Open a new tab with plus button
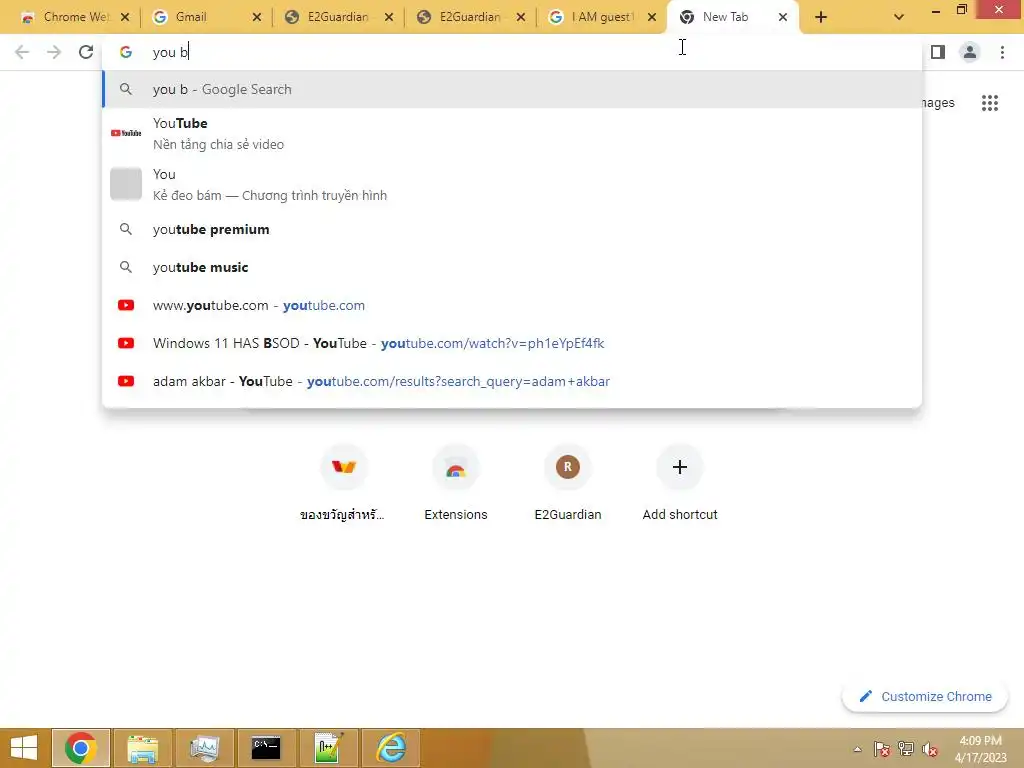Viewport: 1024px width, 768px height. [821, 17]
